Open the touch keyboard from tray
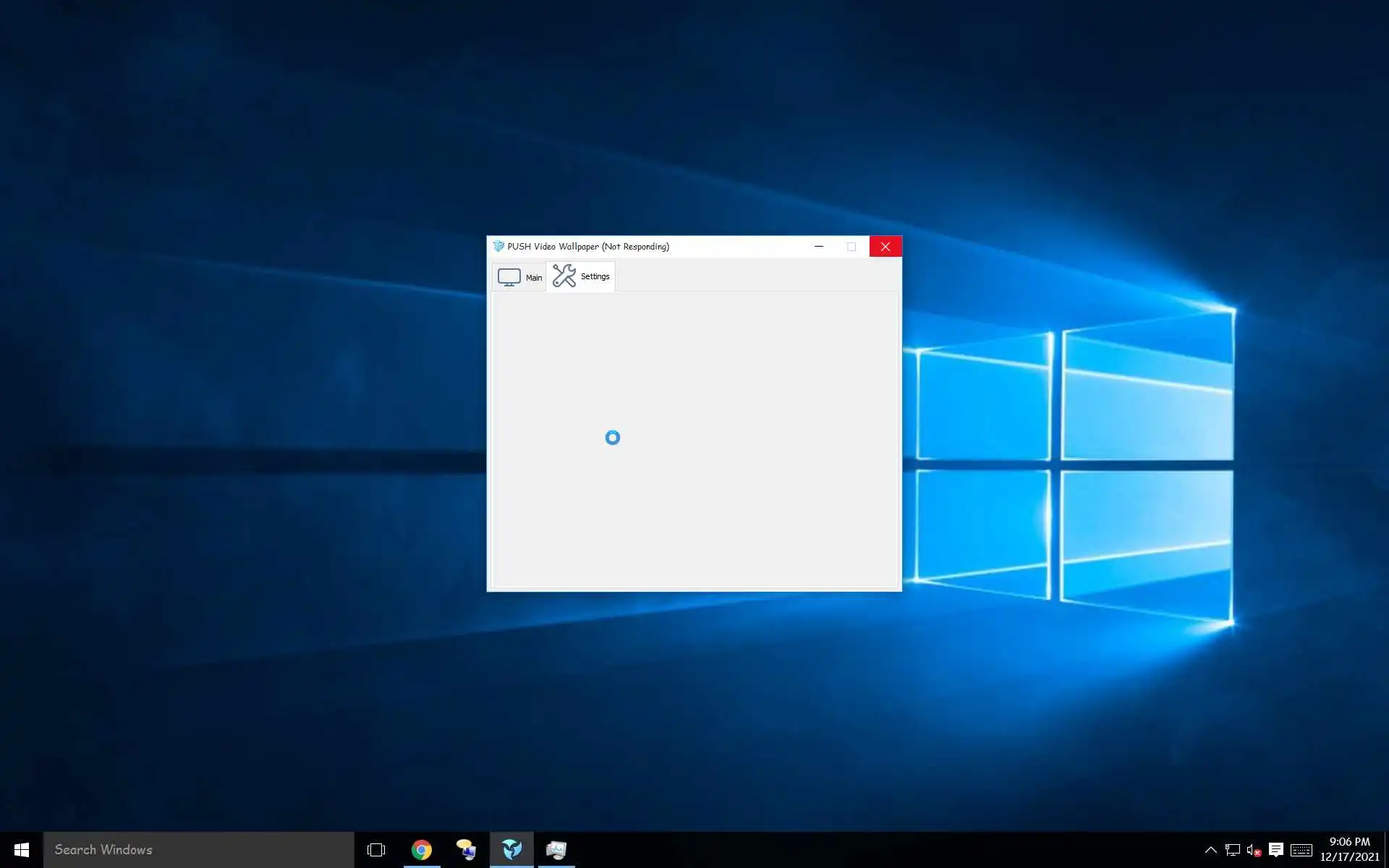 [1301, 850]
